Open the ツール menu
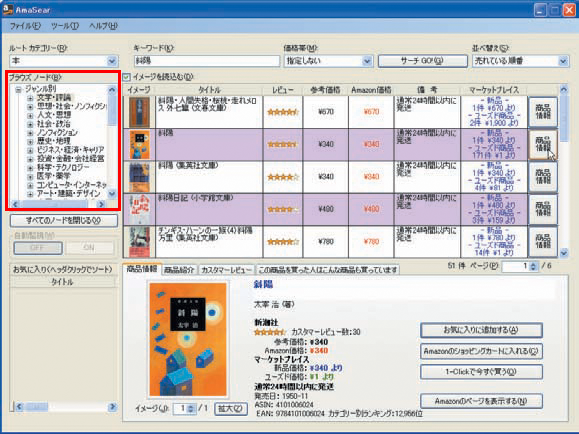 [x=65, y=26]
